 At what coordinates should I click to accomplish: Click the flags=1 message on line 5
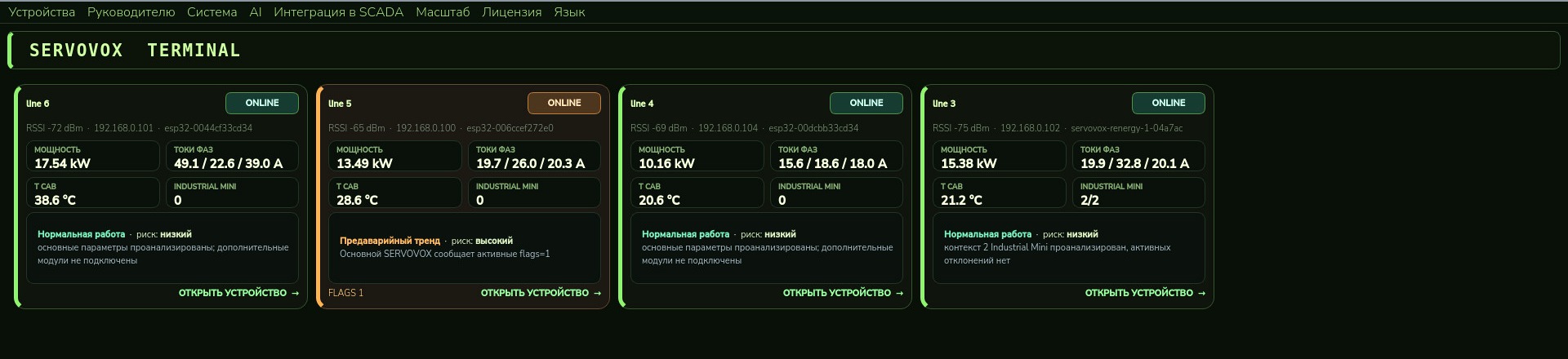[445, 254]
